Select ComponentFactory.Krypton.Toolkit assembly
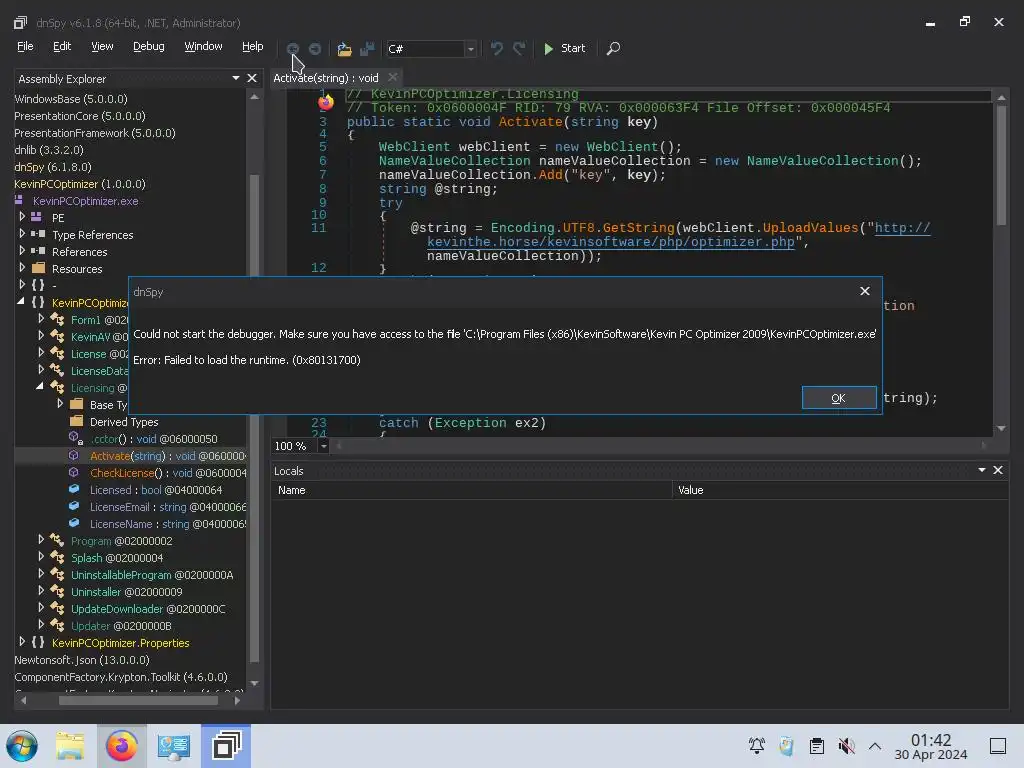 tap(121, 677)
